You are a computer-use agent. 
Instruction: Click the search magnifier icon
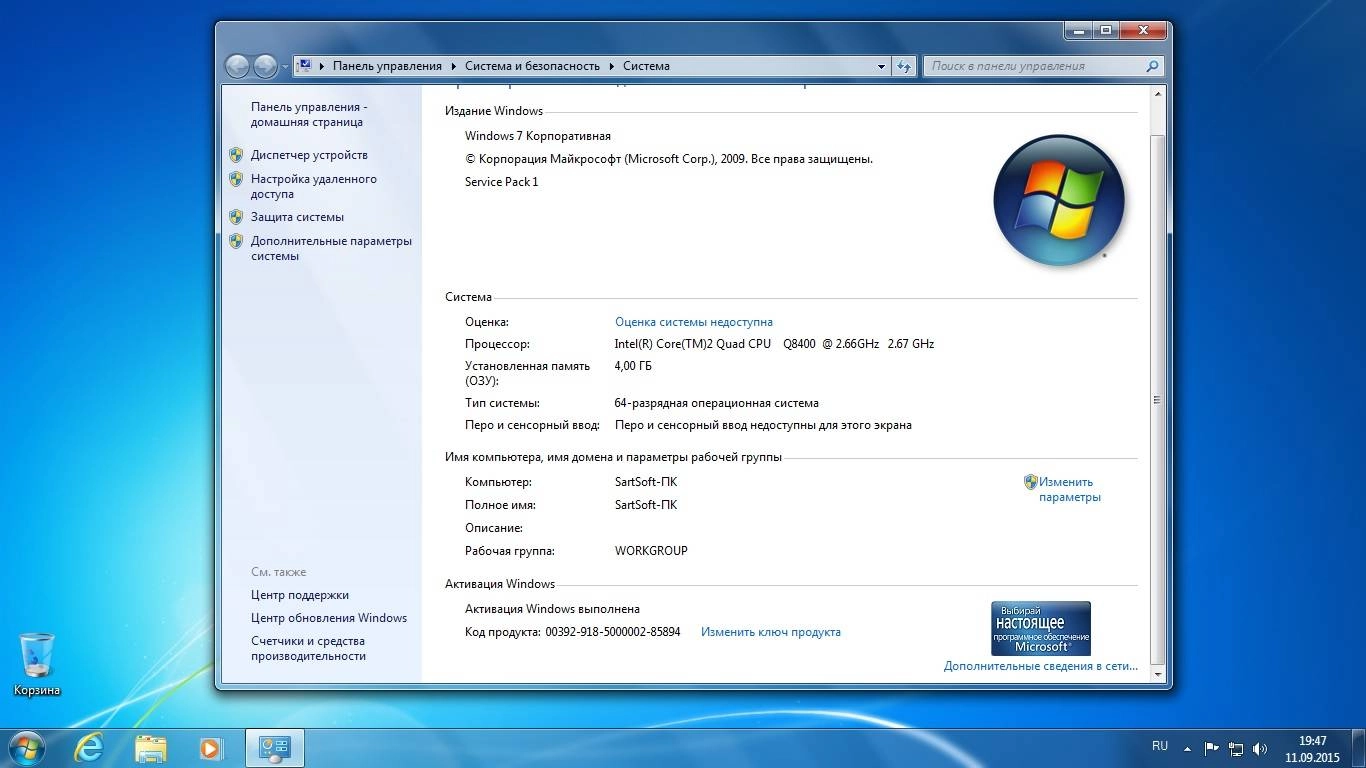(1152, 66)
